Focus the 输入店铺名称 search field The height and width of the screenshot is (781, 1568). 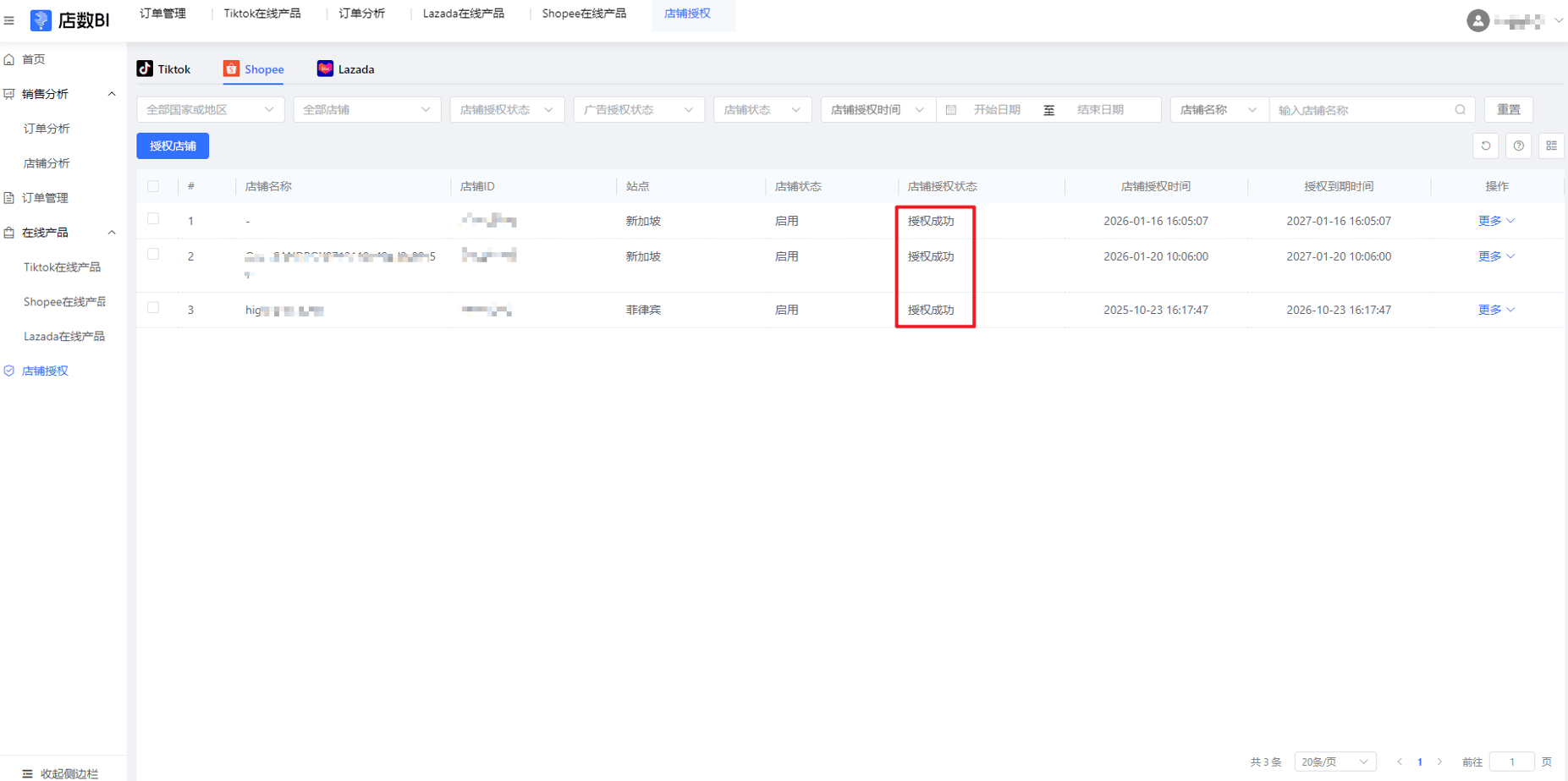pos(1362,110)
